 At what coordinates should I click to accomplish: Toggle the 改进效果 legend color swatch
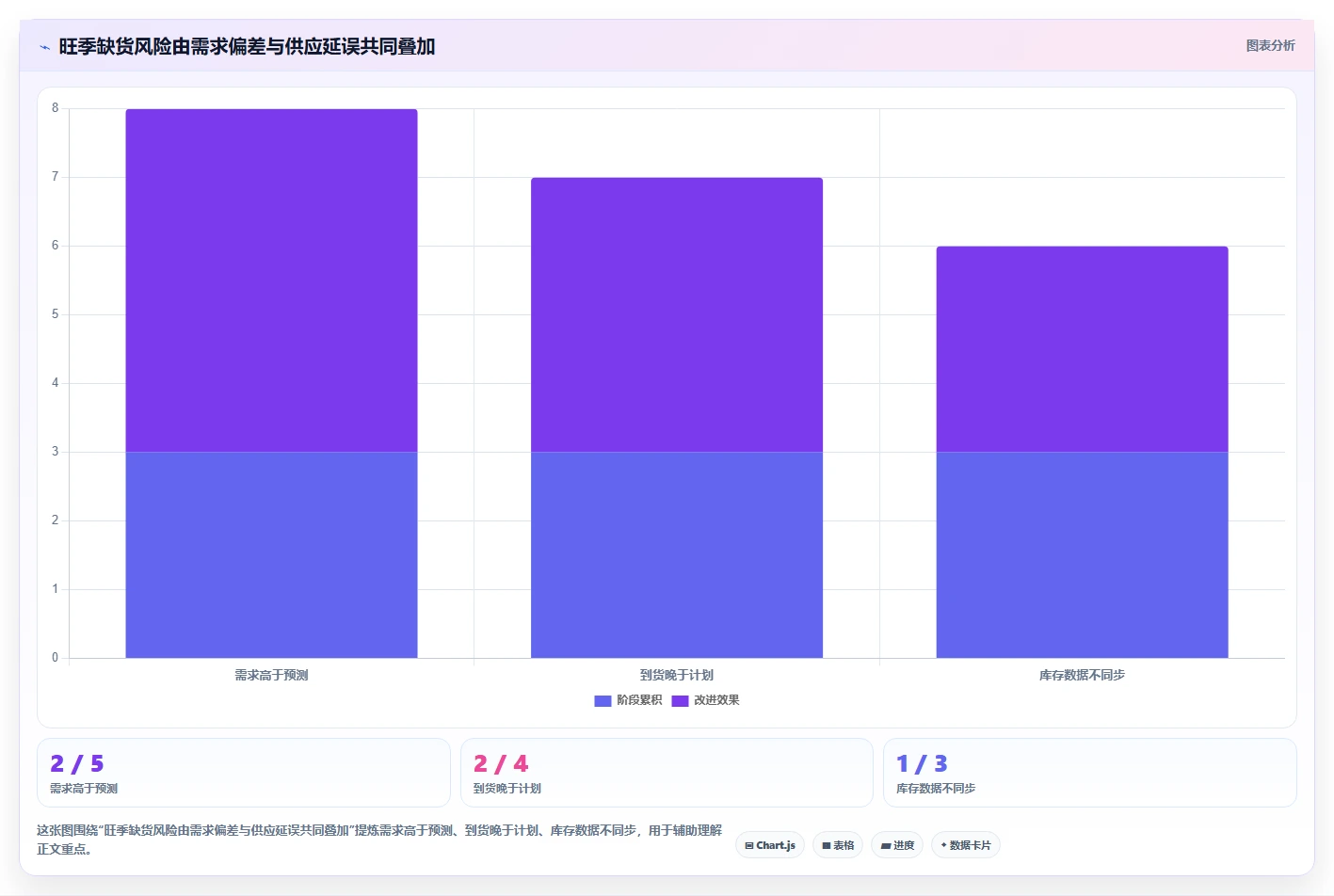point(680,700)
